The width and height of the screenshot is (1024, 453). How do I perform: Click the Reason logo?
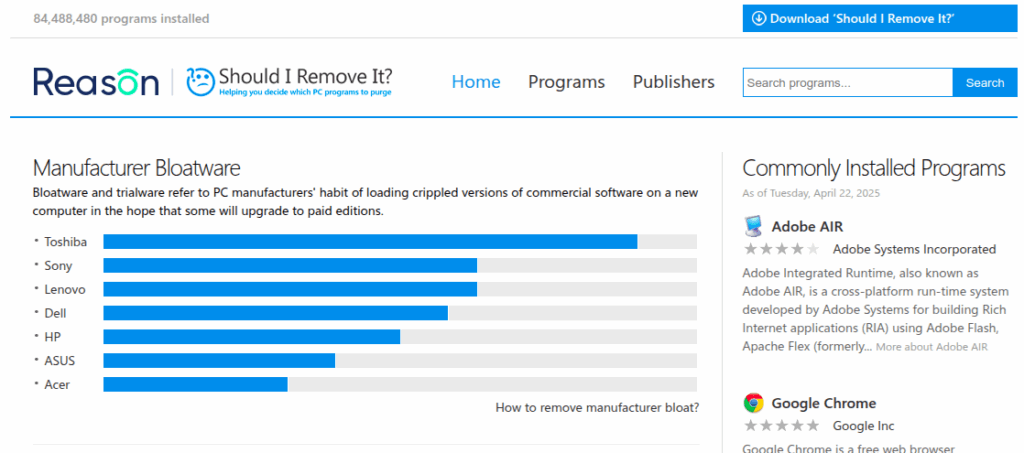96,82
